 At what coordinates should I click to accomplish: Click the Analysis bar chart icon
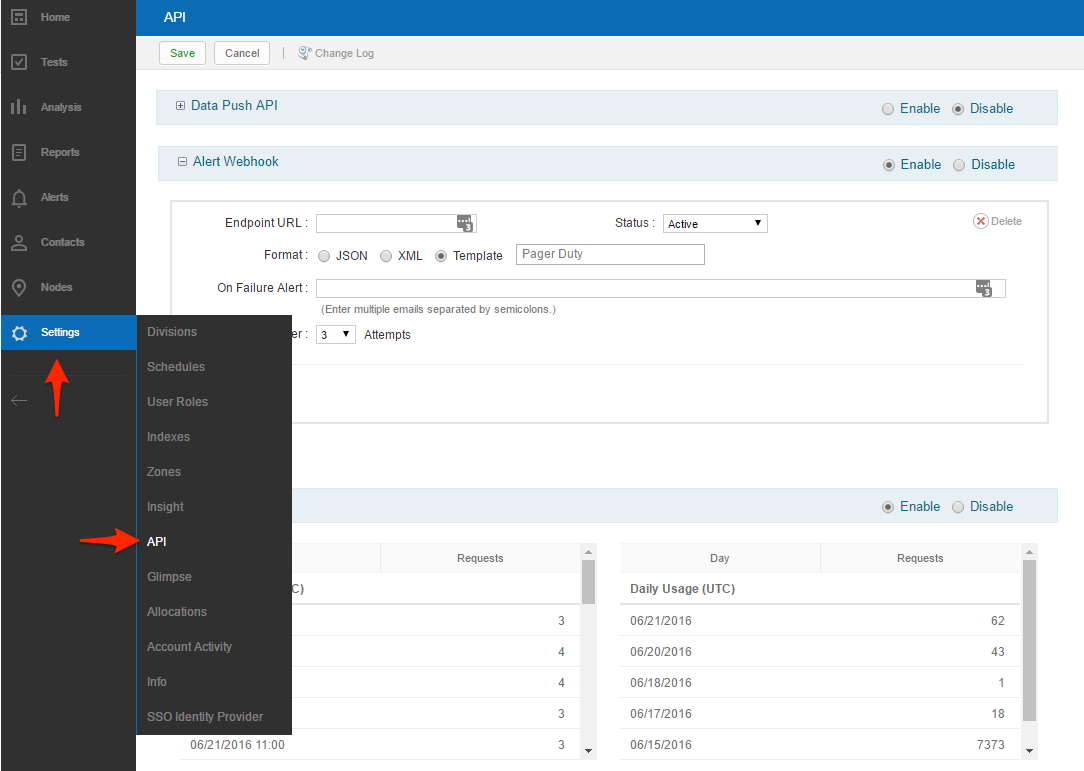(x=18, y=107)
